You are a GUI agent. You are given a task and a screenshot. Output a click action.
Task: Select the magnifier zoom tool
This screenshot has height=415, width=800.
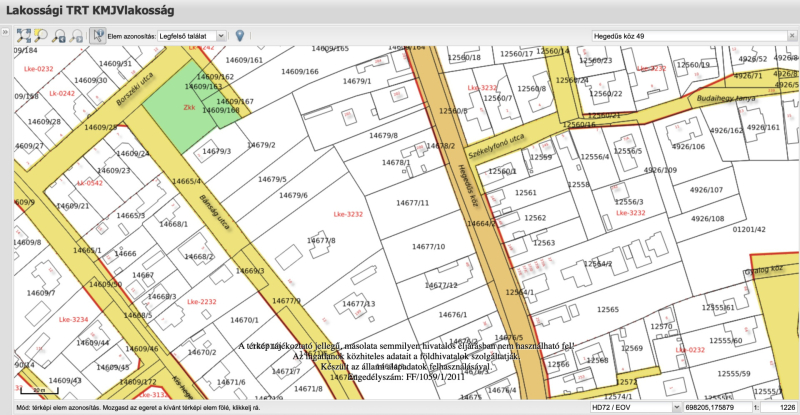pos(40,35)
